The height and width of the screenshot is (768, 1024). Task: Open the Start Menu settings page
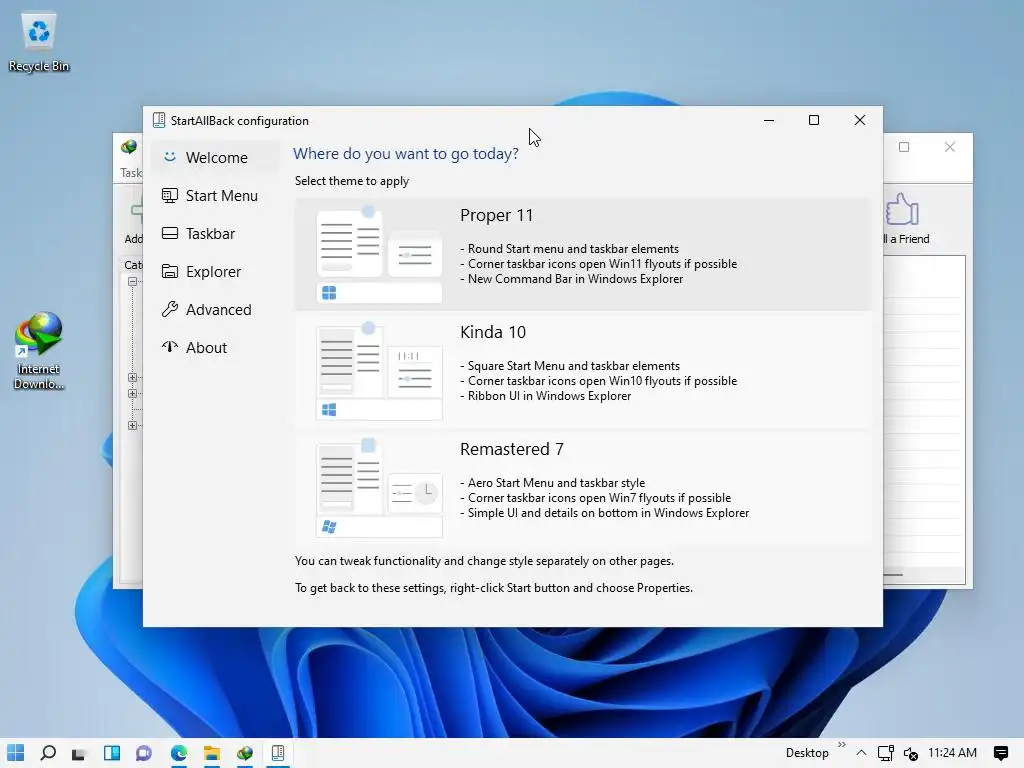point(216,195)
